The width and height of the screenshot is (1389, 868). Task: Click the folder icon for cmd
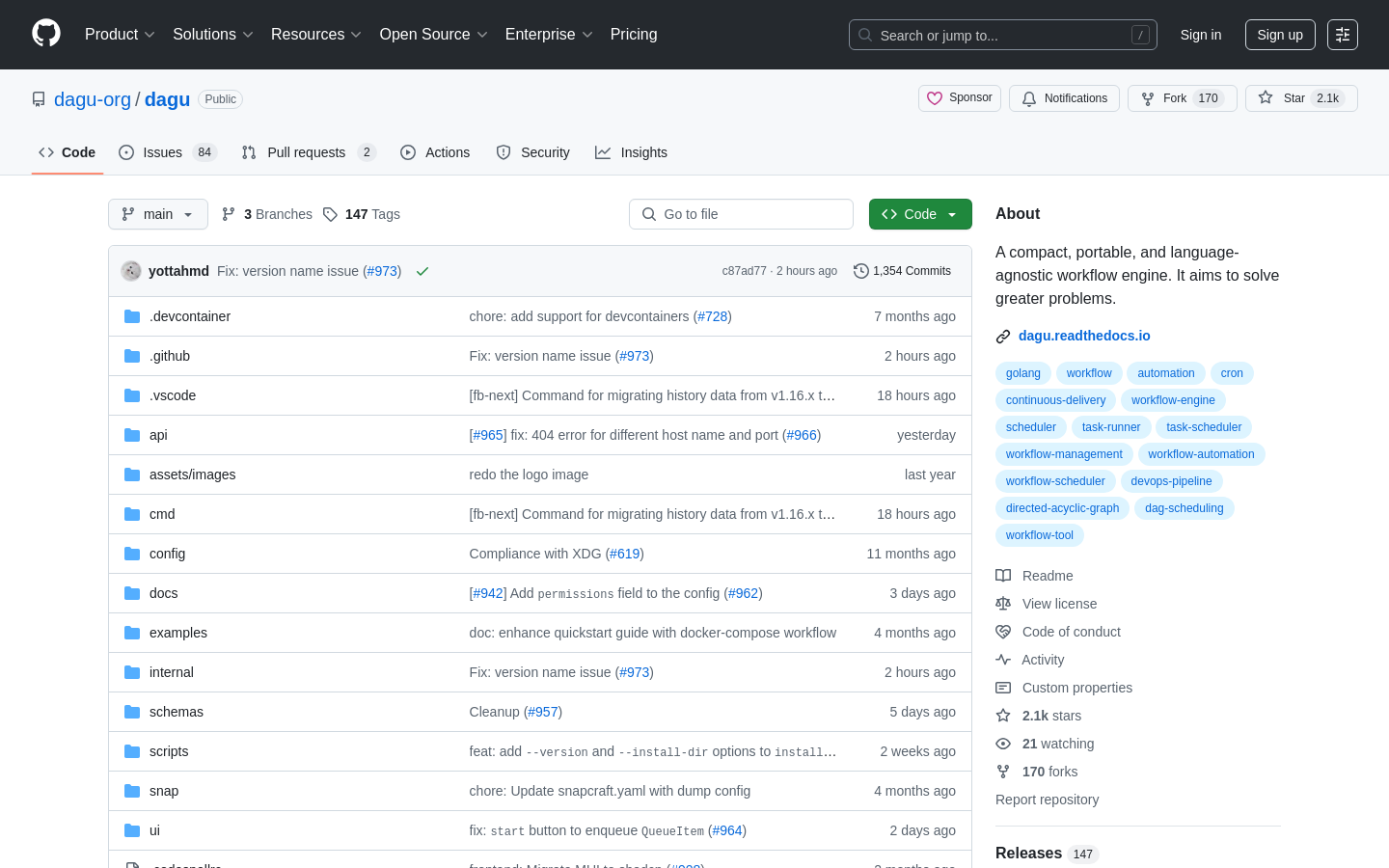click(x=132, y=514)
